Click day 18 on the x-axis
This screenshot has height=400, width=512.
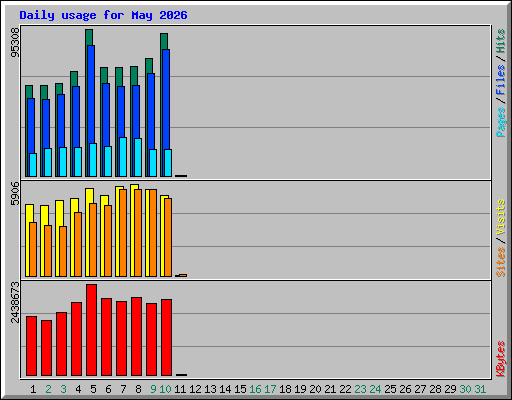click(285, 389)
